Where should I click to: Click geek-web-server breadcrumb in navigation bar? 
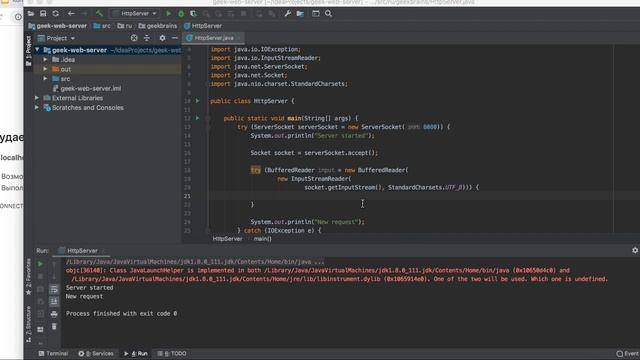click(58, 26)
